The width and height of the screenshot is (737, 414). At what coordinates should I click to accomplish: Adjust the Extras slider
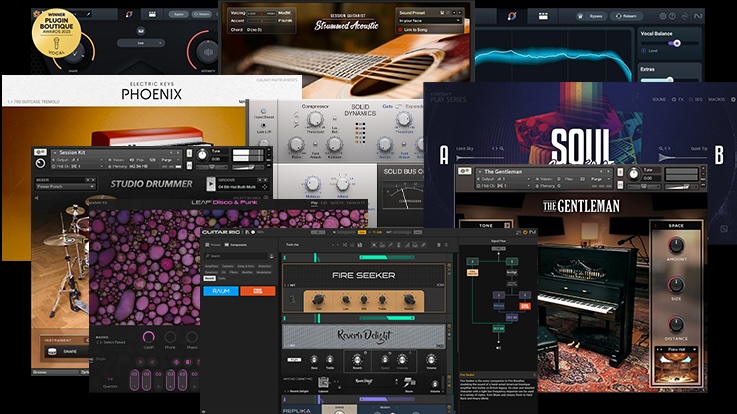coord(669,79)
